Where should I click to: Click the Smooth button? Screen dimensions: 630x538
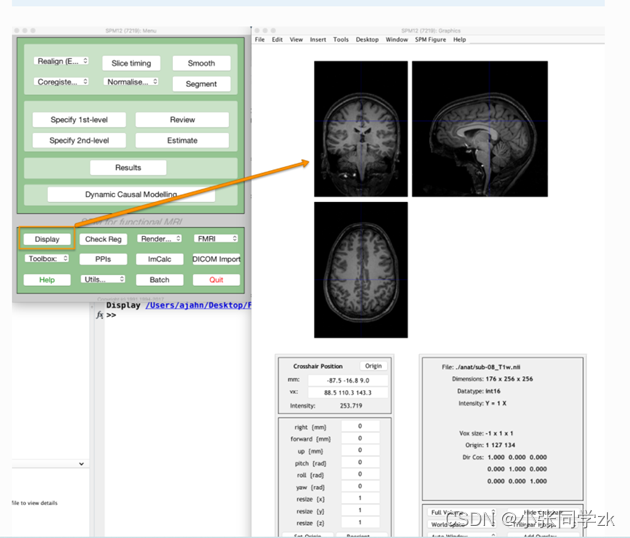201,63
